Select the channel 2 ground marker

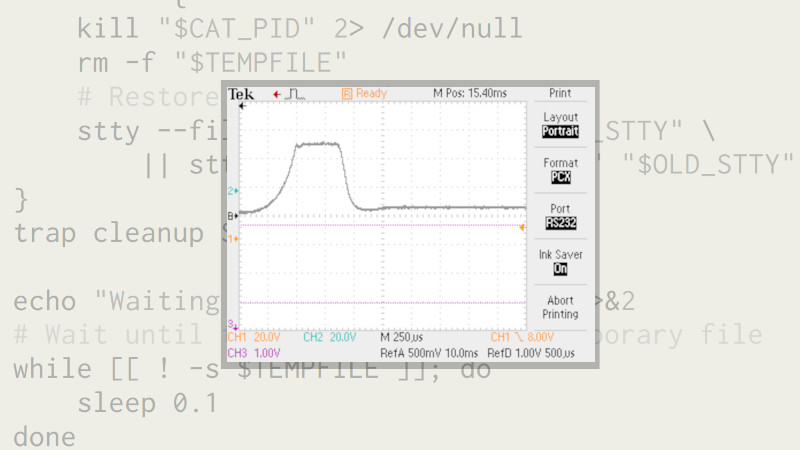tap(233, 190)
